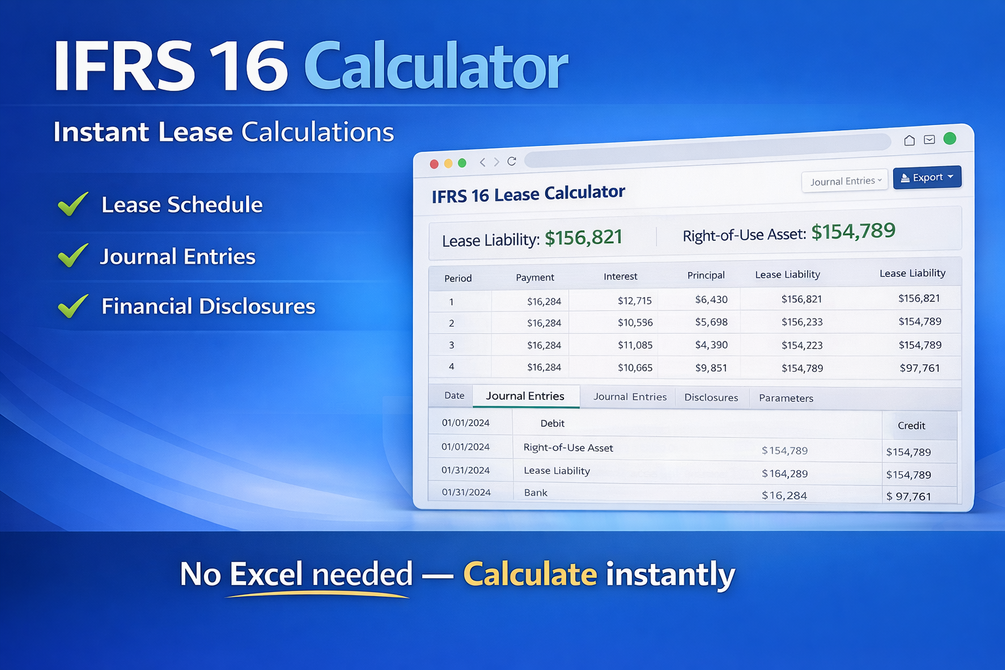Click the Bank journal entry row
This screenshot has height=670, width=1005.
(692, 494)
